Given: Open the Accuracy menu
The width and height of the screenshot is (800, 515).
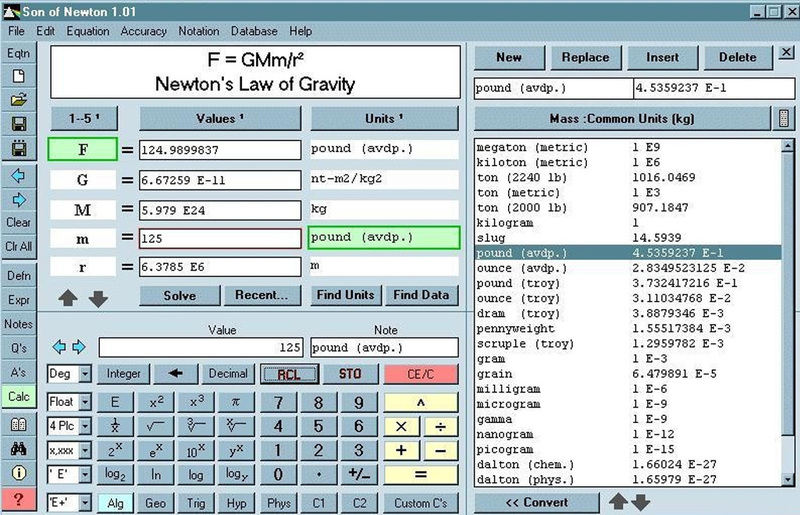Looking at the screenshot, I should click(x=143, y=31).
